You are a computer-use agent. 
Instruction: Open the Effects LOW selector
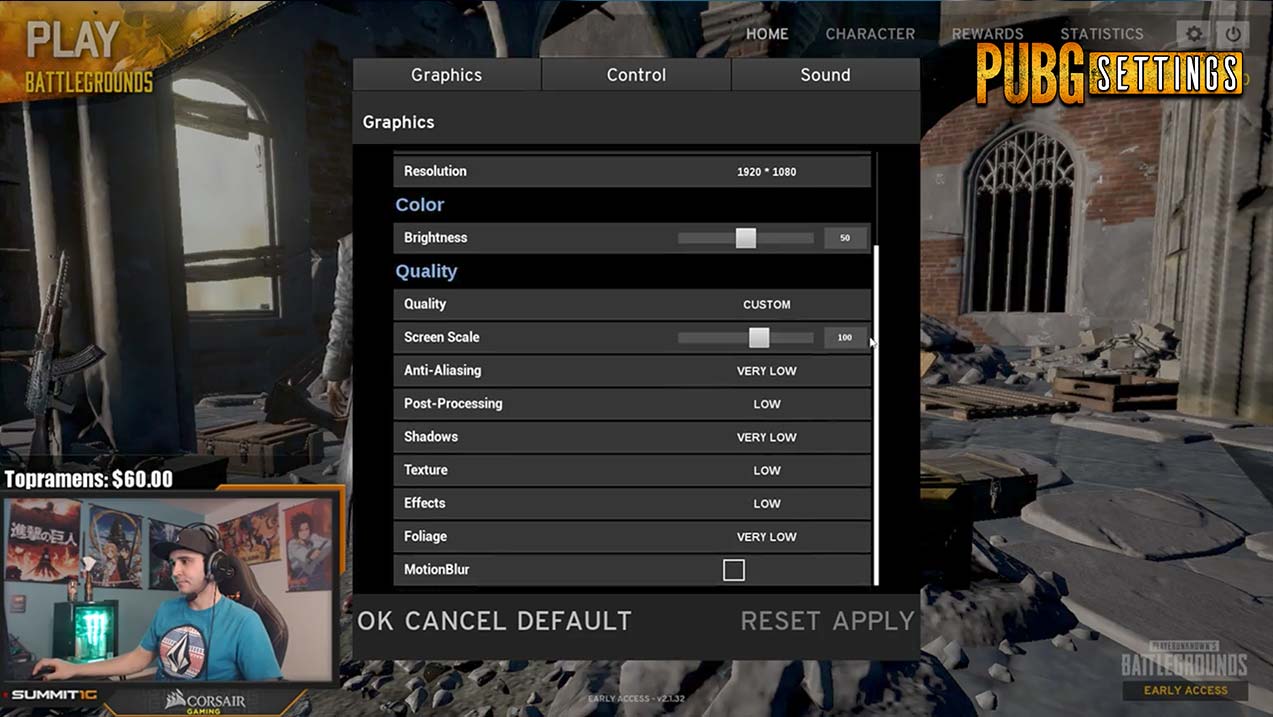767,503
